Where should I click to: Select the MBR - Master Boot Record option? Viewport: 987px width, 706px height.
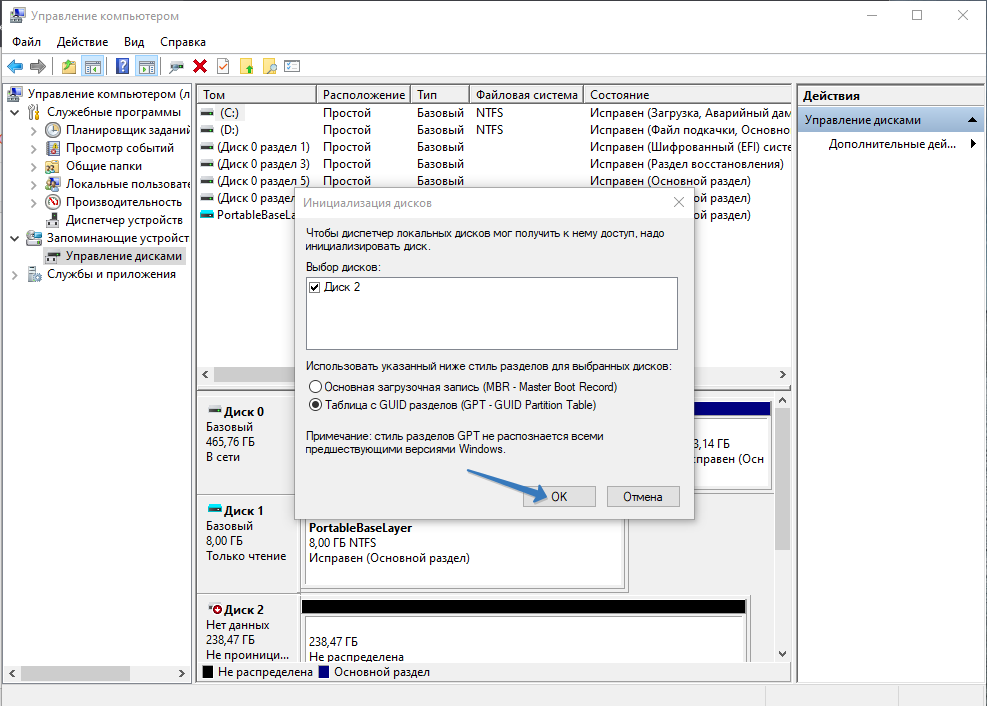(x=315, y=386)
